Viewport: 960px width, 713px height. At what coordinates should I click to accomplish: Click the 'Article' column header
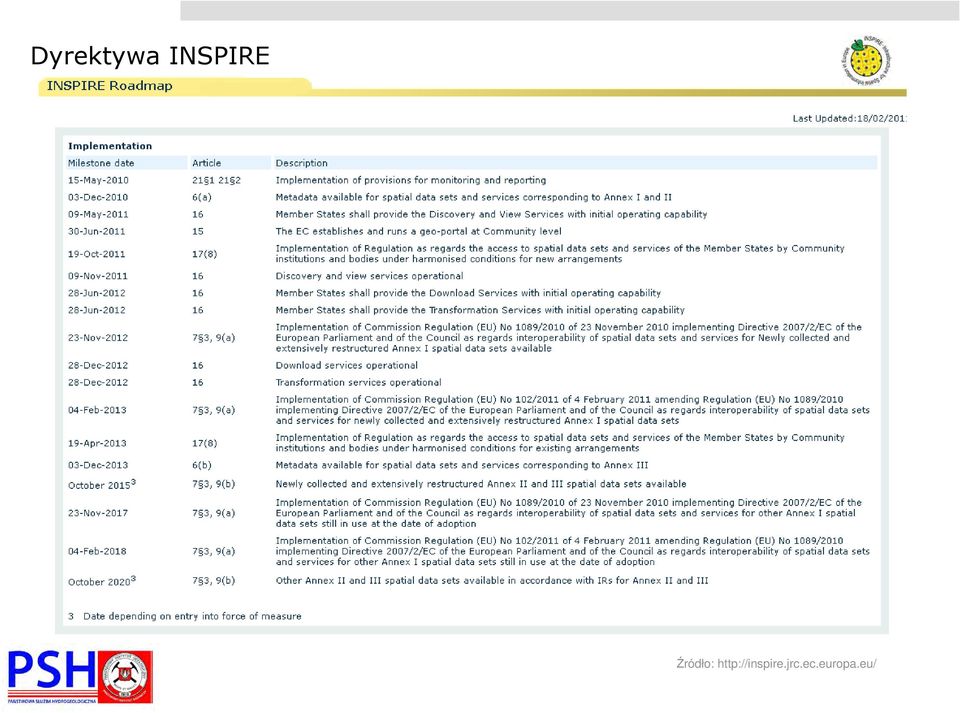pos(206,163)
